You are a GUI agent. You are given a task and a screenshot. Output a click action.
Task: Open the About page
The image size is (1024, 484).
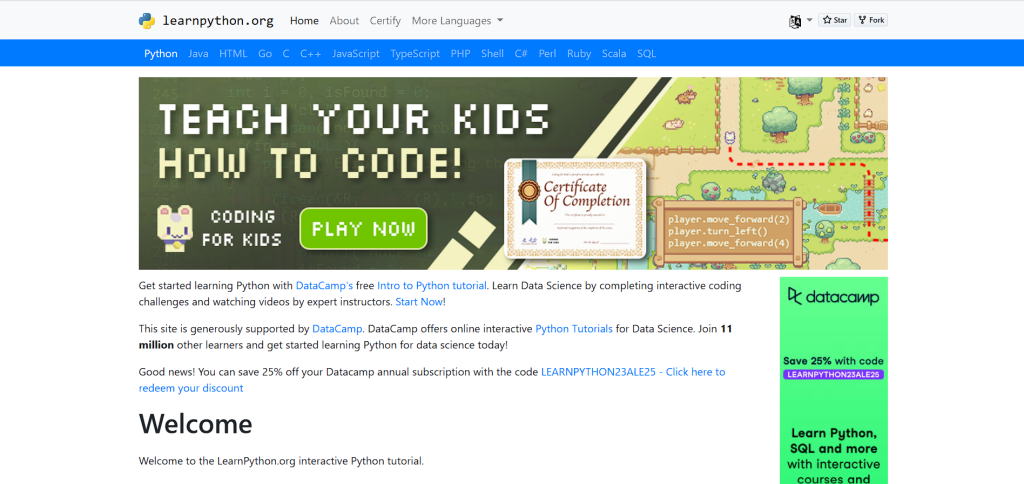[344, 21]
